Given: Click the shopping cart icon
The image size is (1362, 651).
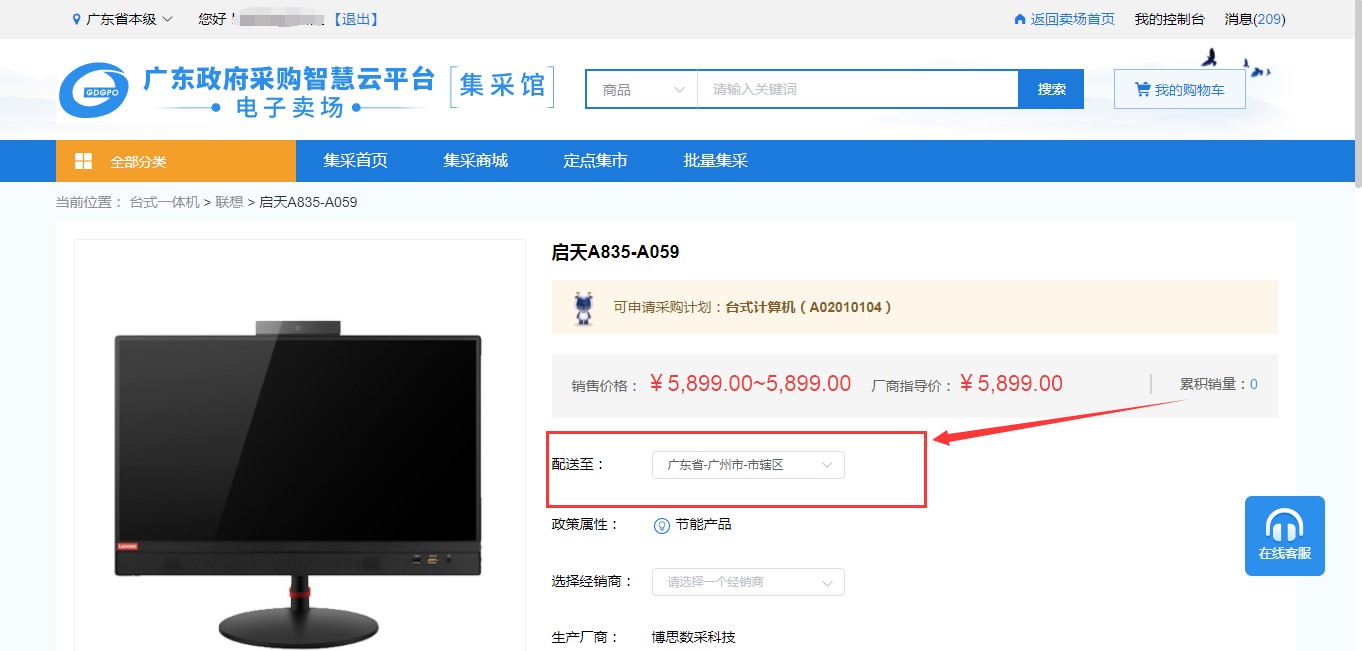Looking at the screenshot, I should 1142,89.
